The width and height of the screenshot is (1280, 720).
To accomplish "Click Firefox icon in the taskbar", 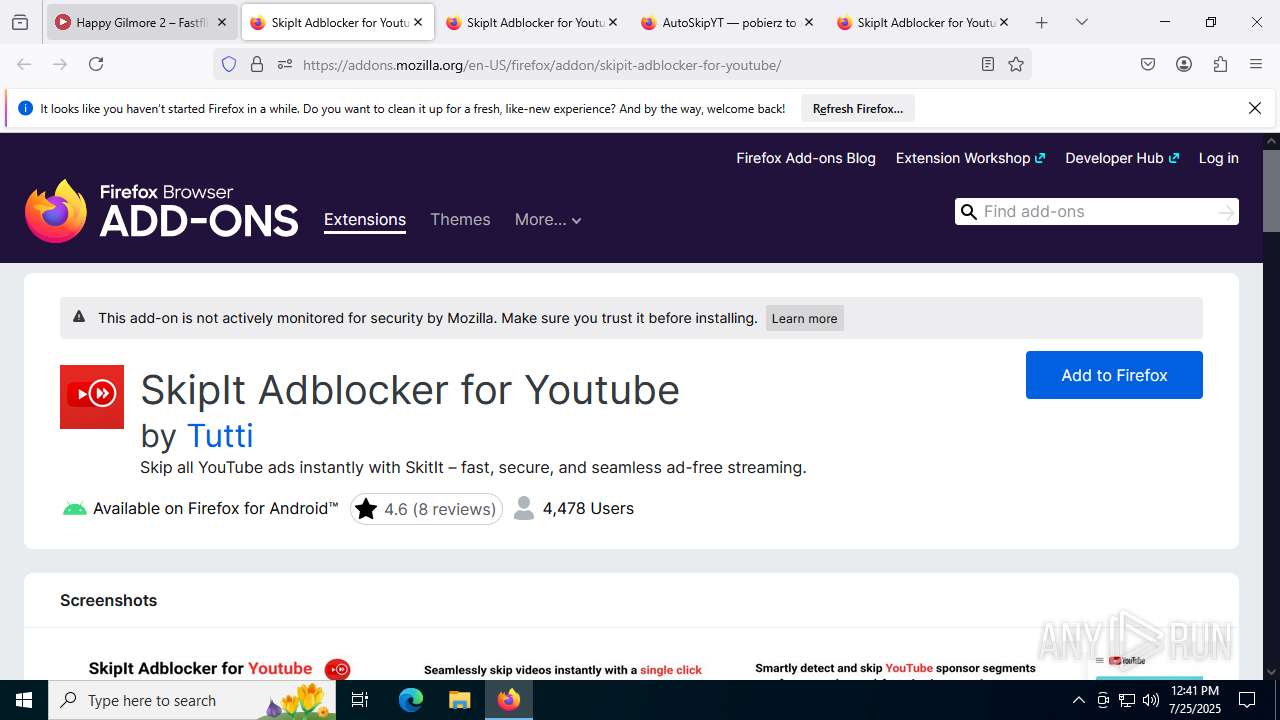I will click(509, 700).
